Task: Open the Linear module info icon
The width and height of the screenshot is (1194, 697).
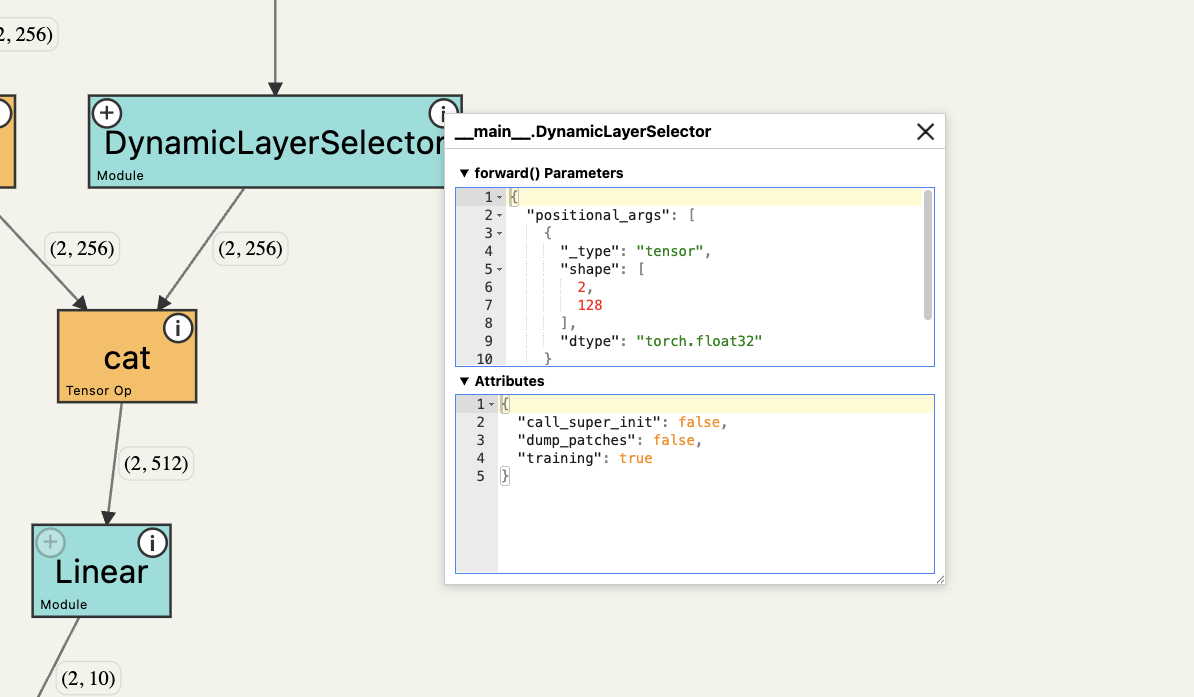Action: click(x=152, y=542)
